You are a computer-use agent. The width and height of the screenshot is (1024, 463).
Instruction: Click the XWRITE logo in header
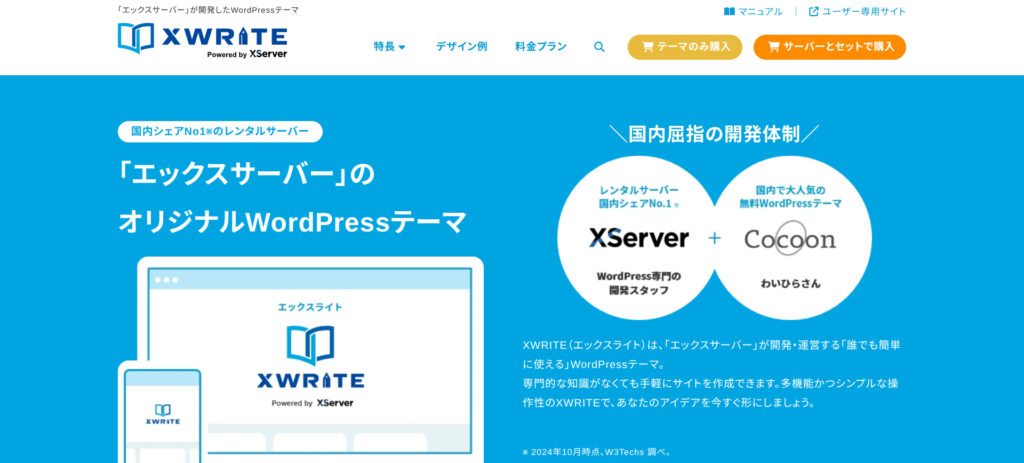(x=202, y=40)
